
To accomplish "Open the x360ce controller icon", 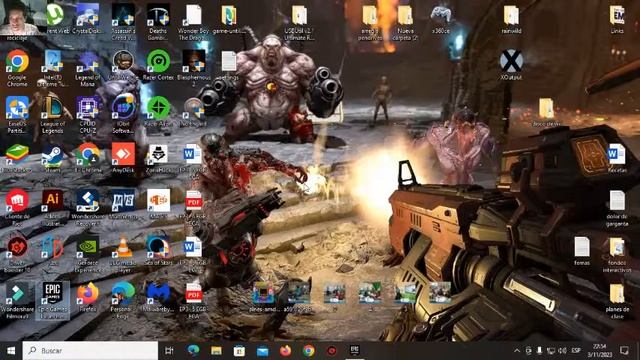I will tap(441, 19).
